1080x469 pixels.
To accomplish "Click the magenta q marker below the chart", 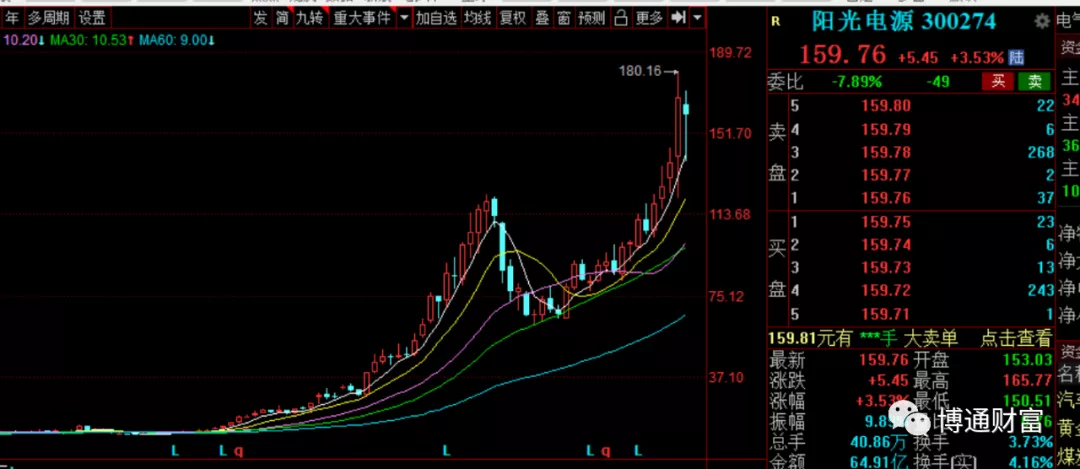I will point(239,451).
